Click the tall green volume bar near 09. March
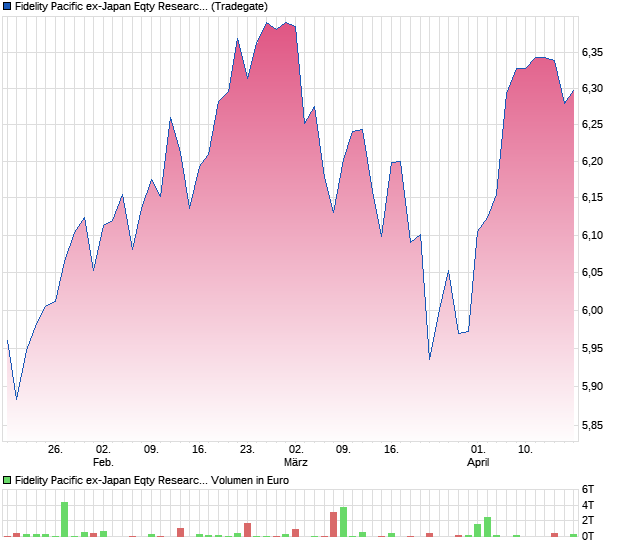Image resolution: width=620 pixels, height=546 pixels. pos(343,522)
